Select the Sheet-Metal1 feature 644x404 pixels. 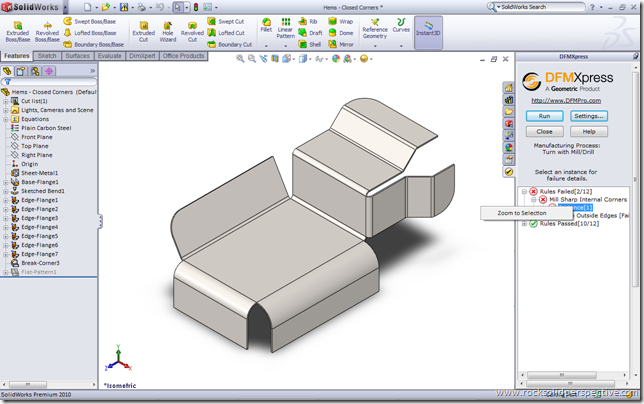coord(34,173)
